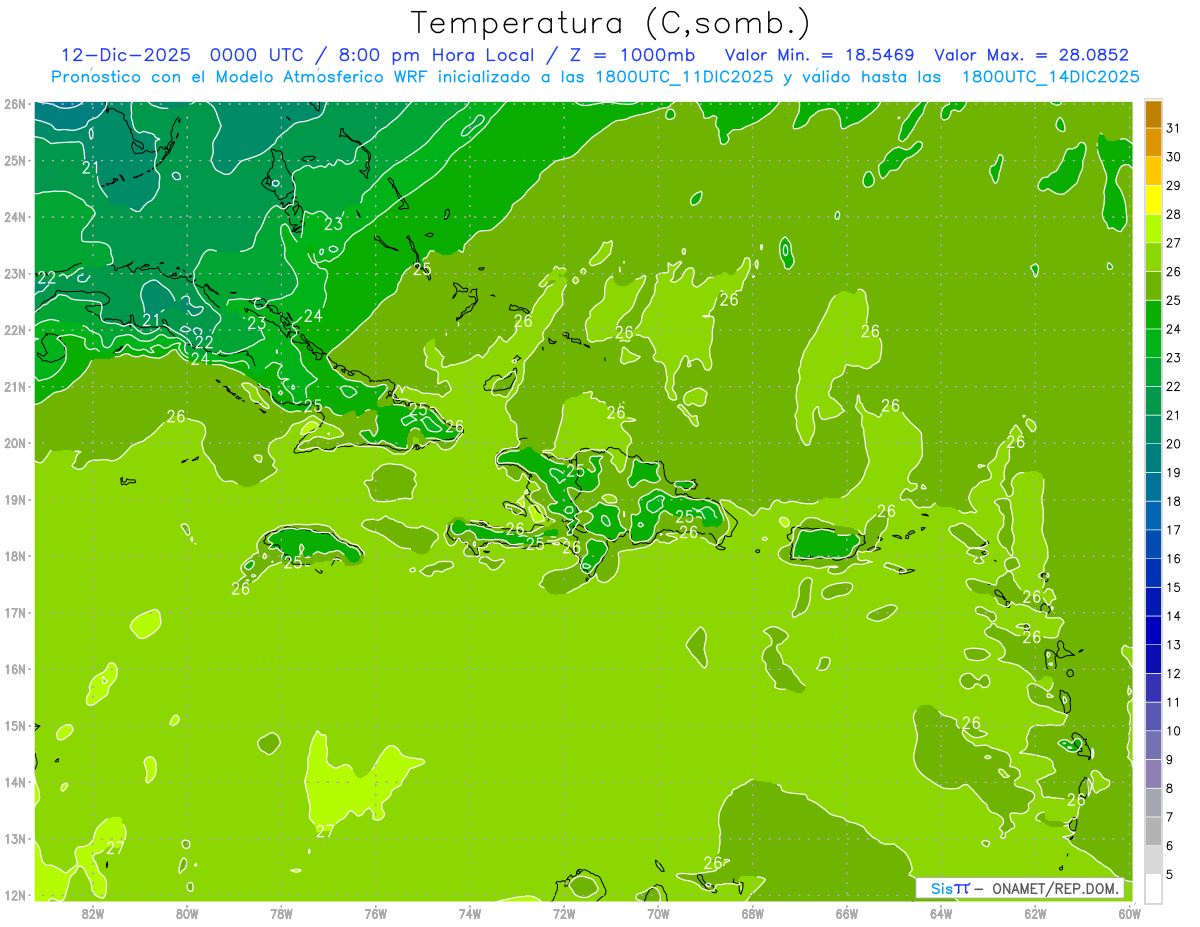Click the "14N" latitude label
1200x927 pixels.
coord(14,782)
